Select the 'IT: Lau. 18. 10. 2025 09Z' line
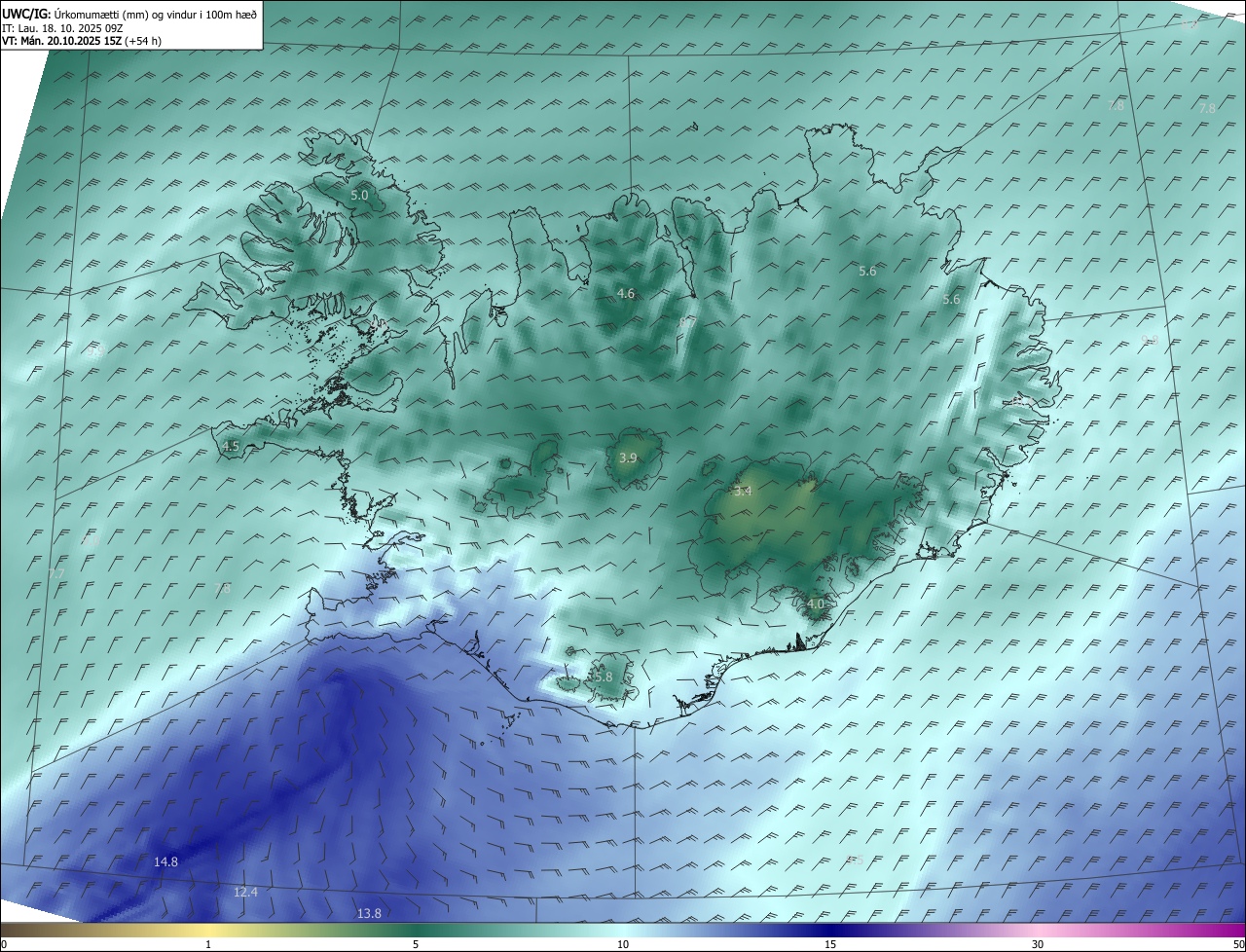 pyautogui.click(x=62, y=27)
